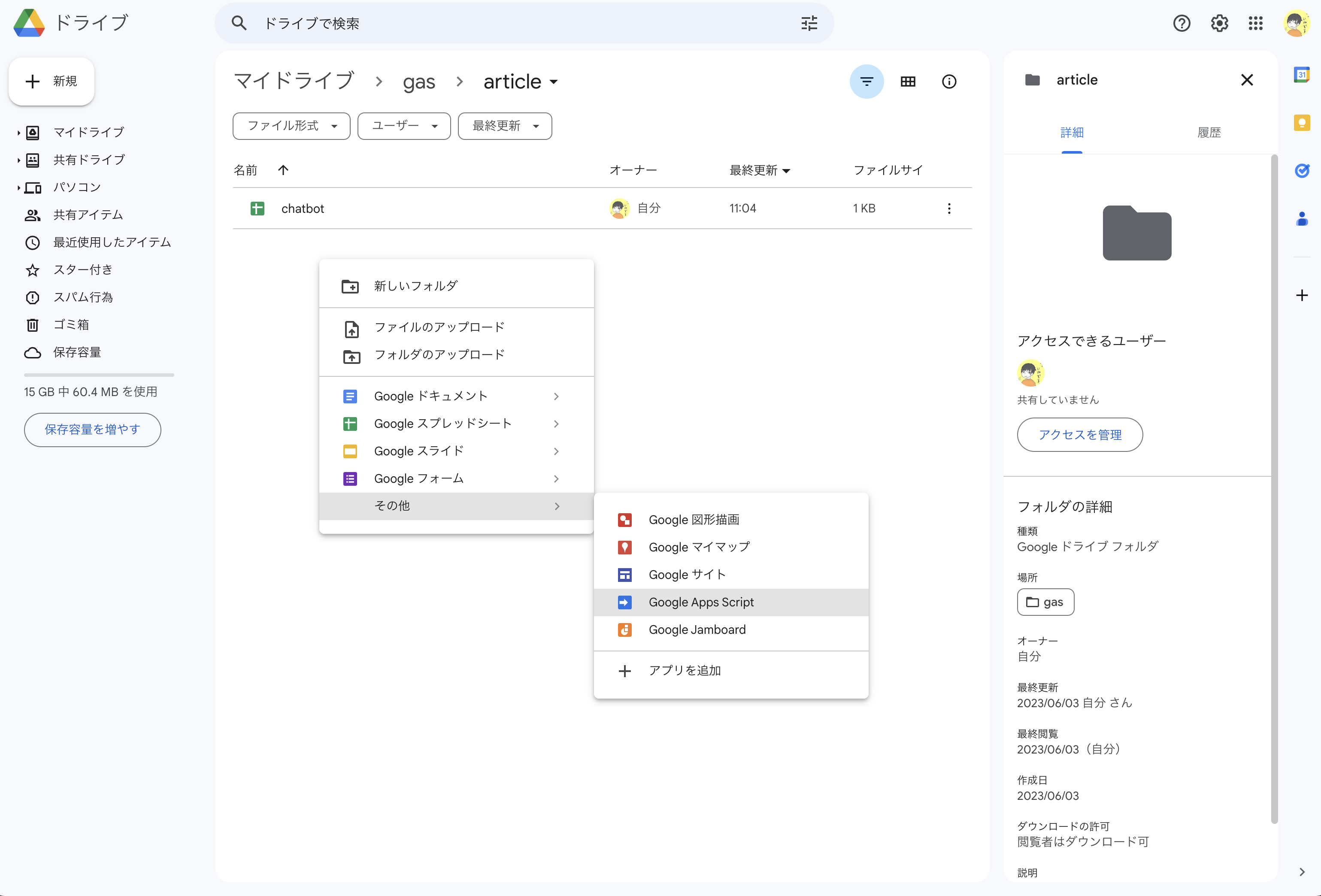Choose Google Jamboard from submenu
1321x896 pixels.
(731, 630)
